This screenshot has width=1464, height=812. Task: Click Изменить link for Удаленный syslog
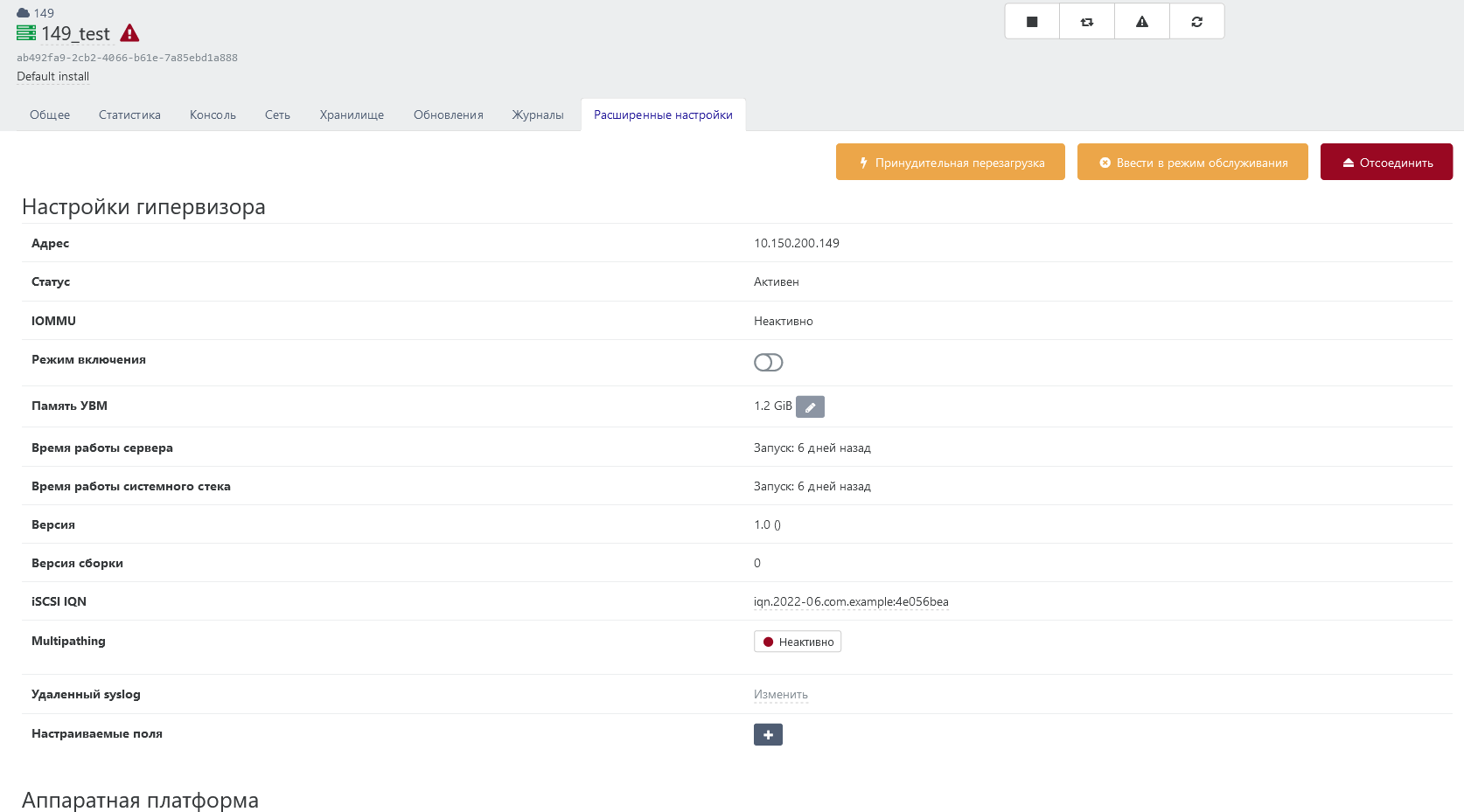pos(781,694)
